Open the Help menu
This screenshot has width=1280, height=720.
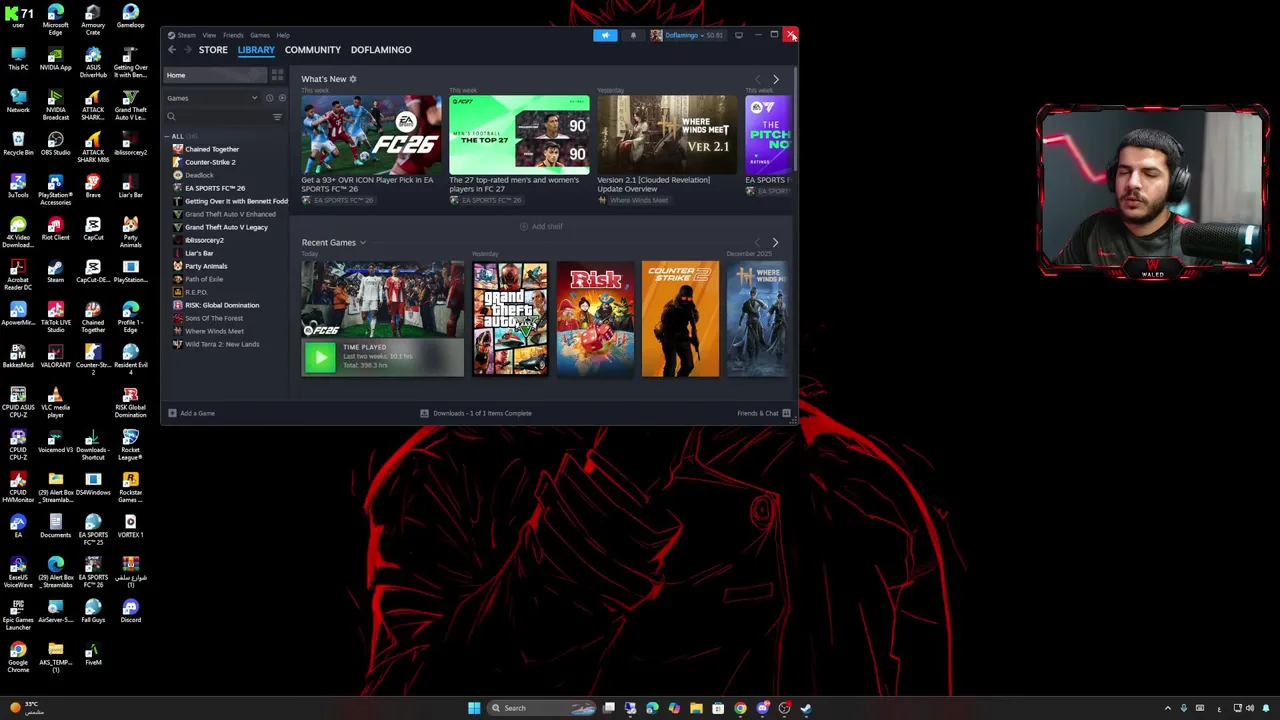[283, 35]
